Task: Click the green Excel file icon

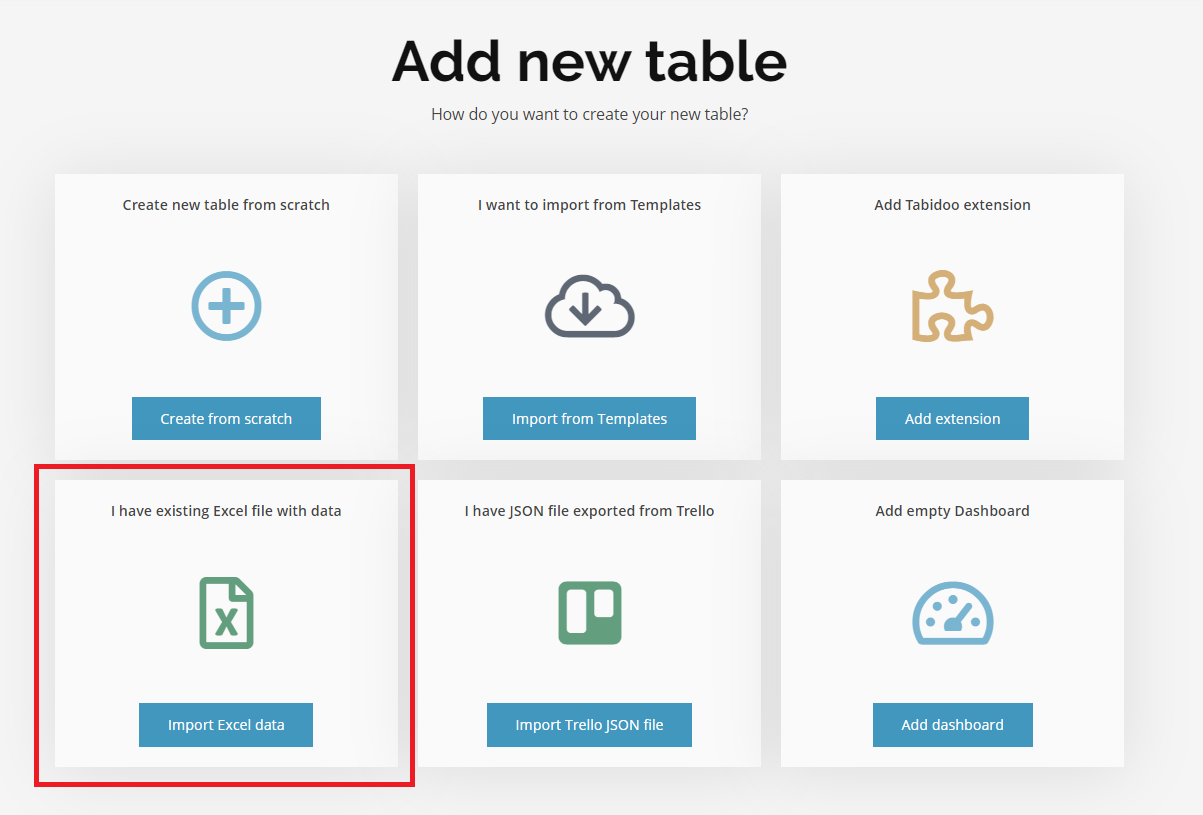Action: [x=226, y=612]
